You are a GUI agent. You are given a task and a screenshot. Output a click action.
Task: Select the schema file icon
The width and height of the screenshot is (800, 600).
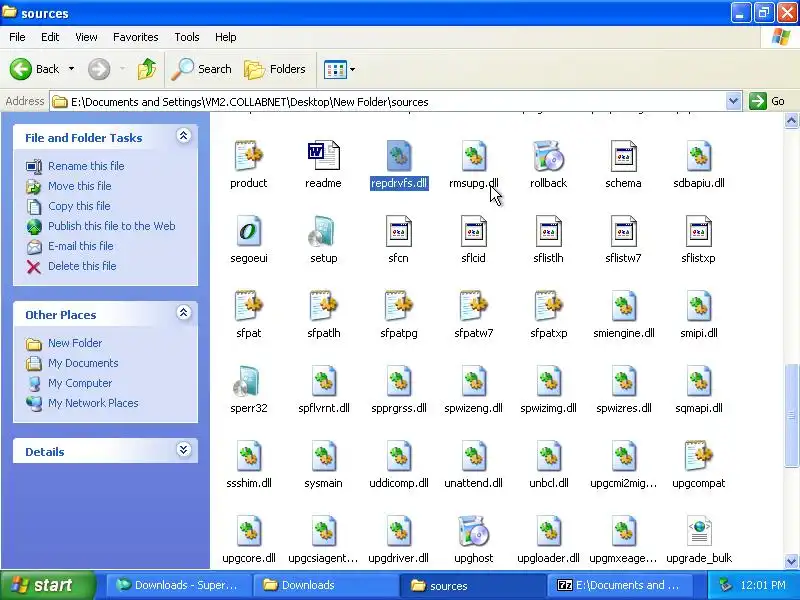coord(623,156)
